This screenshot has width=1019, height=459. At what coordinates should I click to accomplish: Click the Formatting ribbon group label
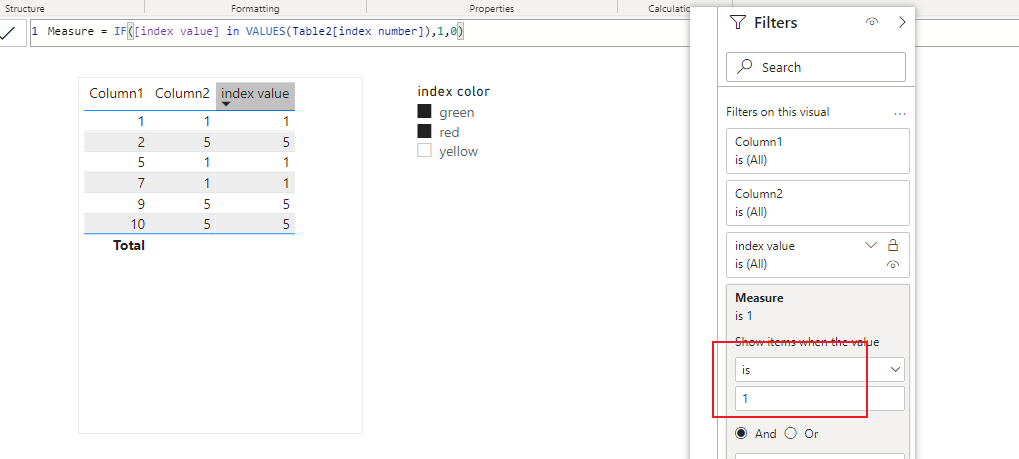(x=255, y=8)
